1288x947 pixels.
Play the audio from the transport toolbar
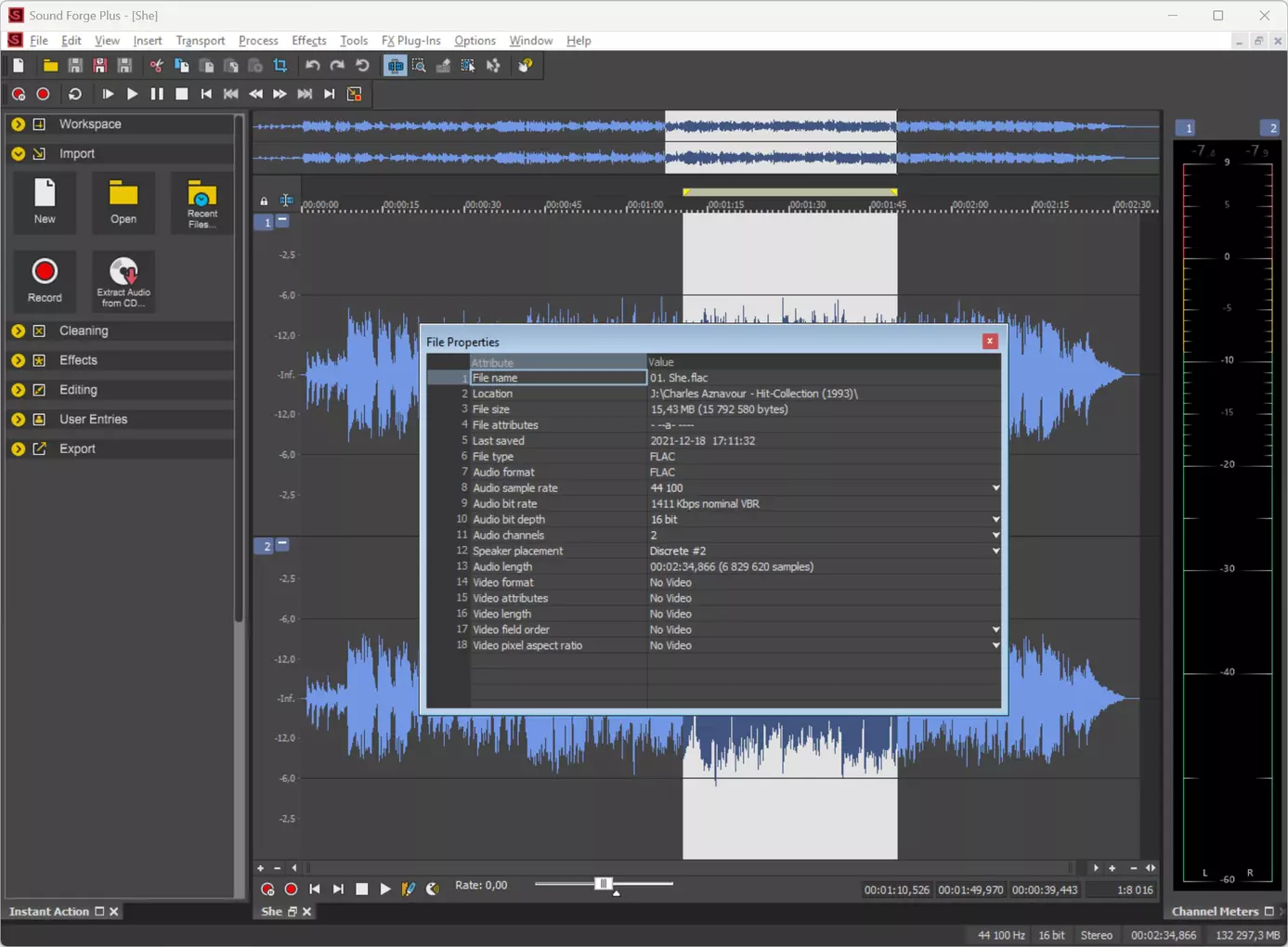coord(132,94)
